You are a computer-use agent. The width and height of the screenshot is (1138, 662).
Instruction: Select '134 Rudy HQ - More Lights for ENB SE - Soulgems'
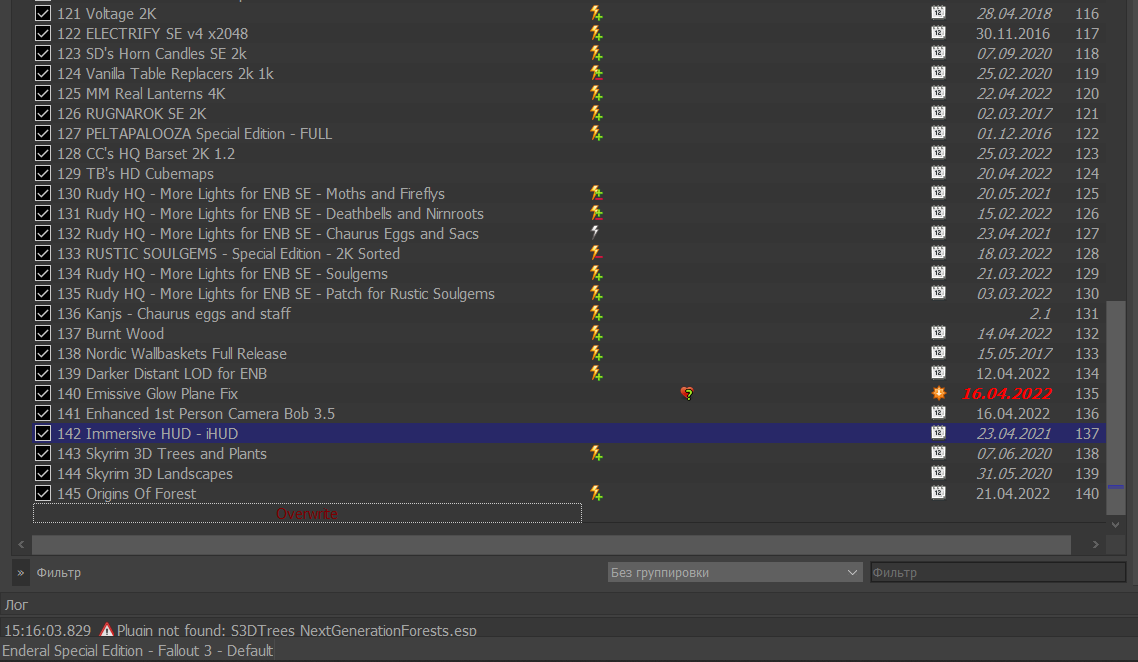222,274
